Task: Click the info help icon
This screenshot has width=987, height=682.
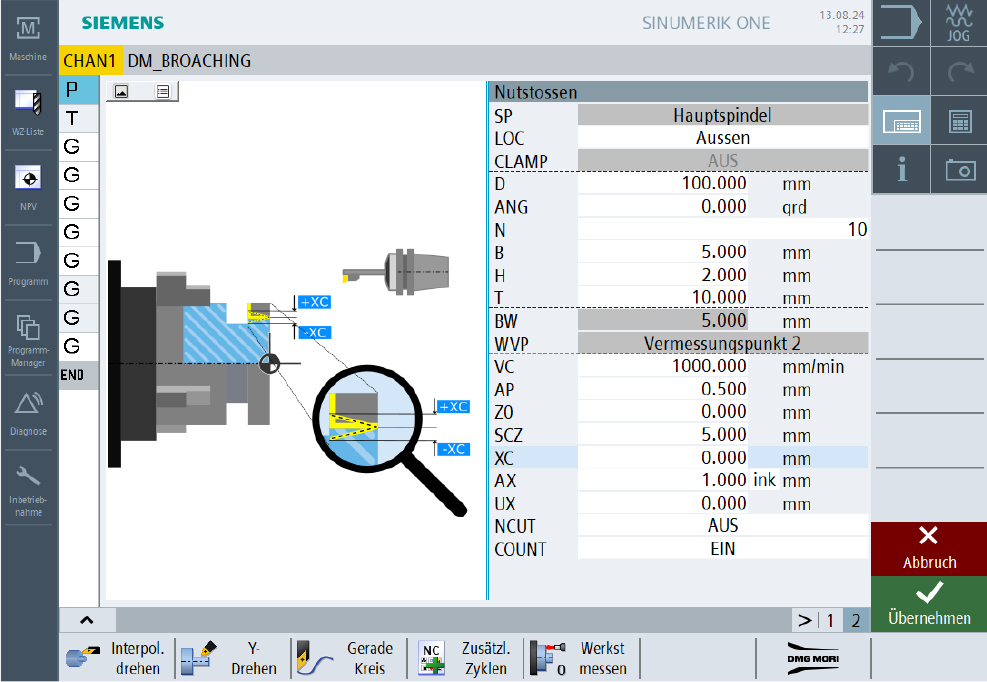Action: click(x=902, y=169)
